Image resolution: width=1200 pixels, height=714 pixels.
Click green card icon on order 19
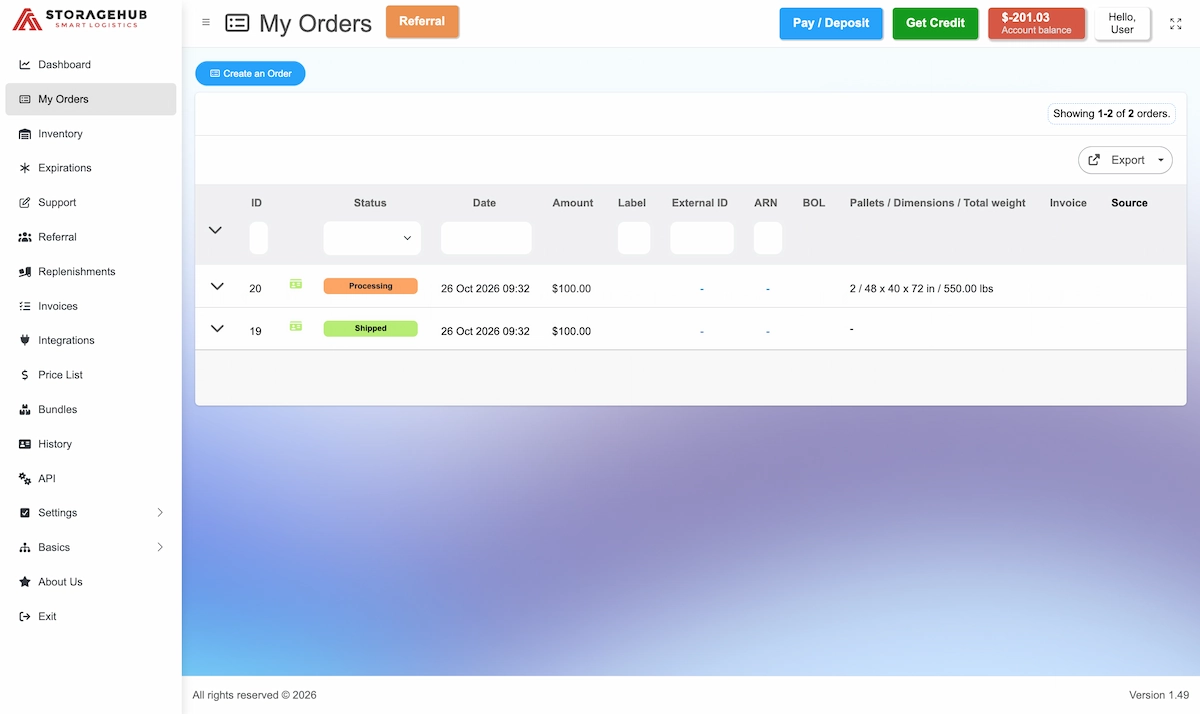pos(296,326)
